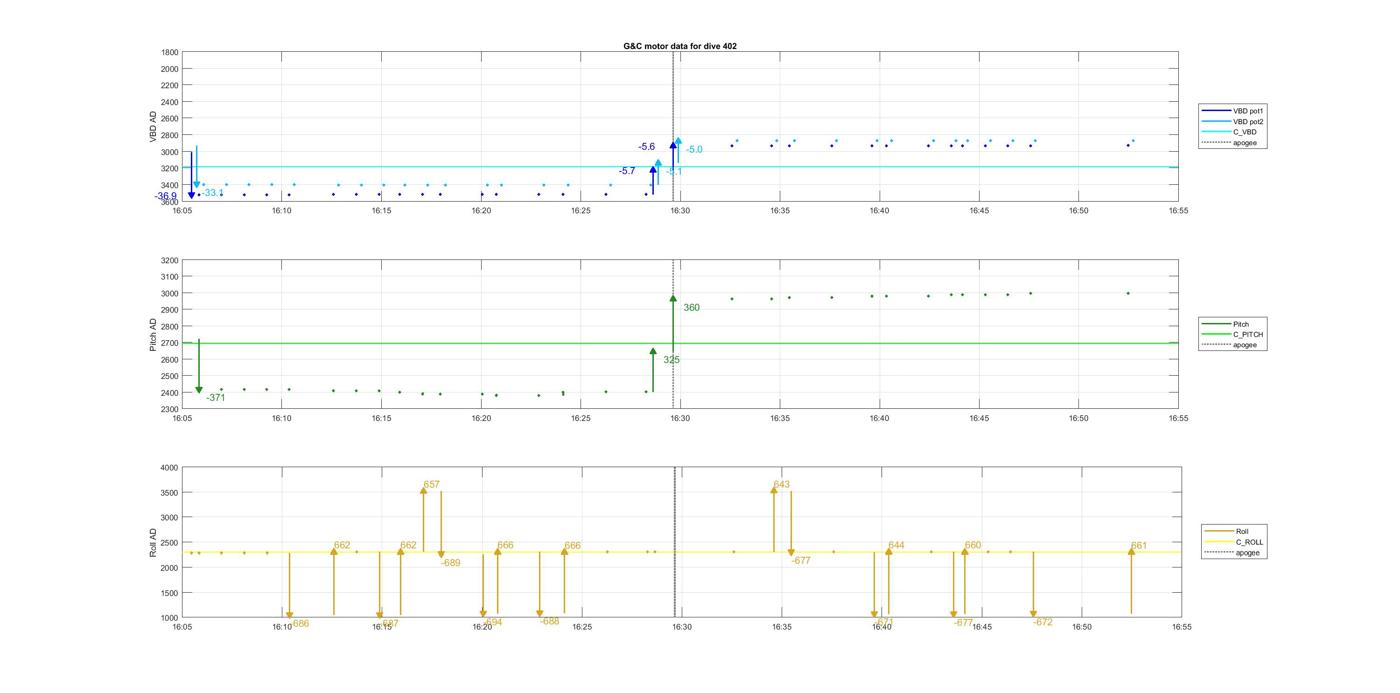The image size is (1400, 693).
Task: Click the '-686' roll data label
Action: (299, 623)
